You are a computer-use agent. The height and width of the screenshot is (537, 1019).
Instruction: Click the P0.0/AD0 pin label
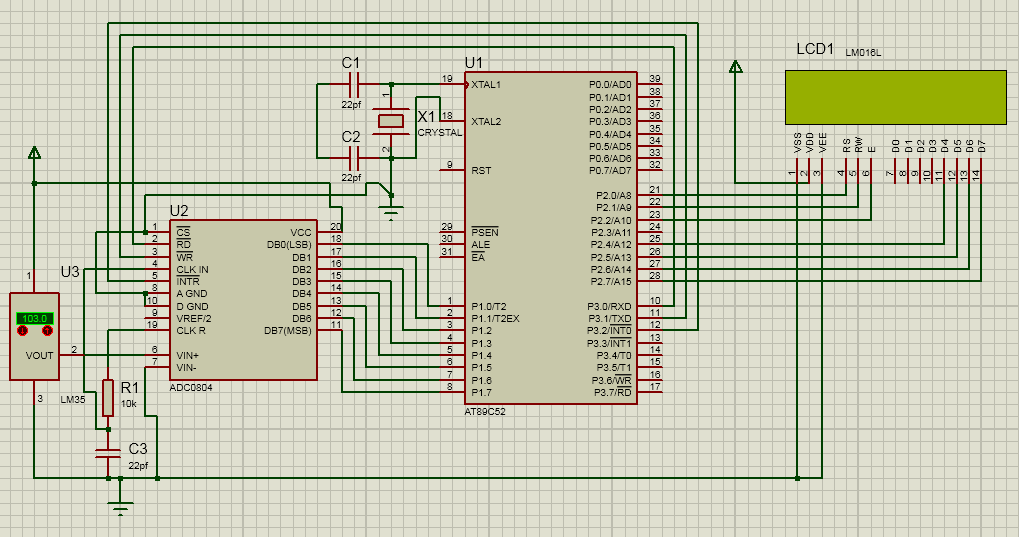610,85
